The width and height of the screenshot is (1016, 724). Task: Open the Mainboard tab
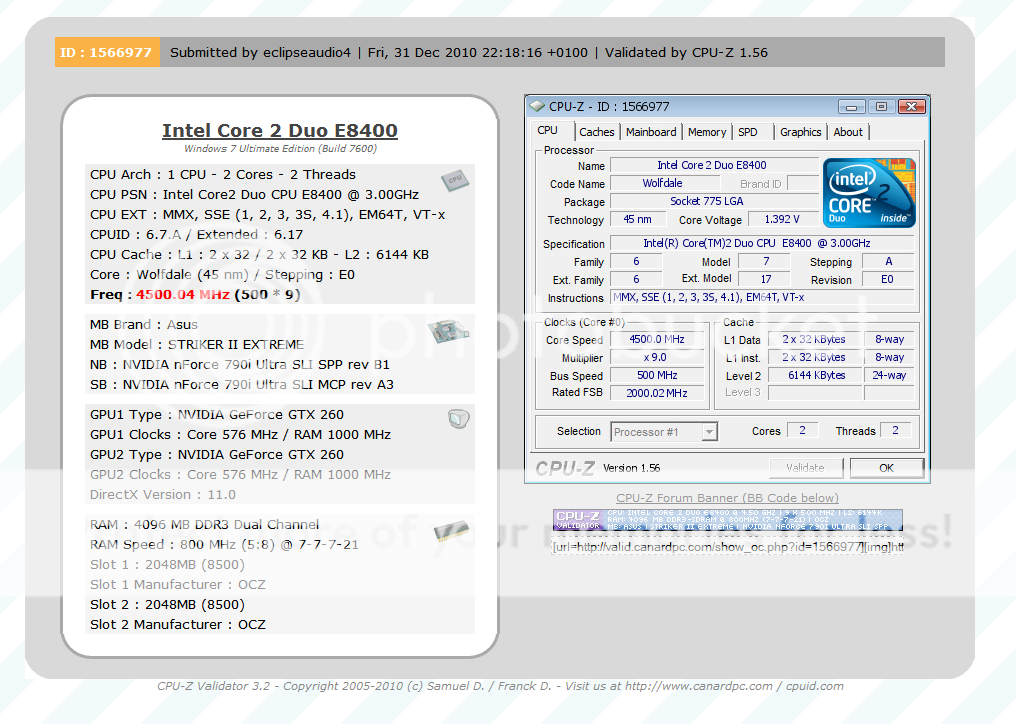(651, 132)
